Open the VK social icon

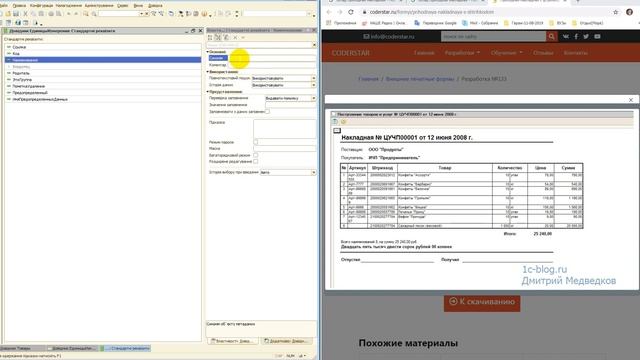click(566, 36)
